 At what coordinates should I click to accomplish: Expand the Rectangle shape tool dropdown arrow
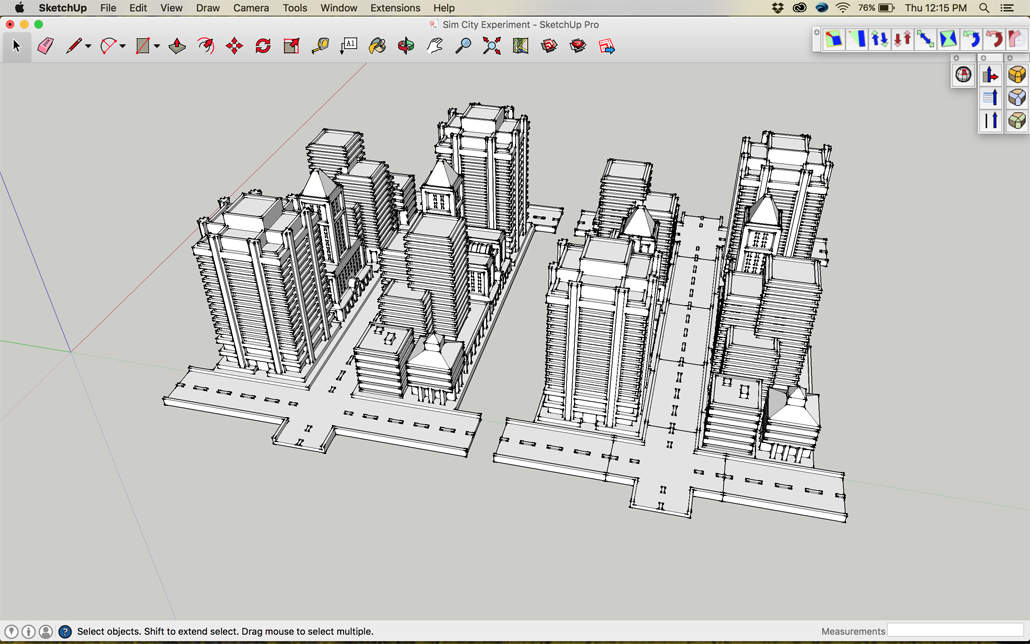[x=157, y=47]
